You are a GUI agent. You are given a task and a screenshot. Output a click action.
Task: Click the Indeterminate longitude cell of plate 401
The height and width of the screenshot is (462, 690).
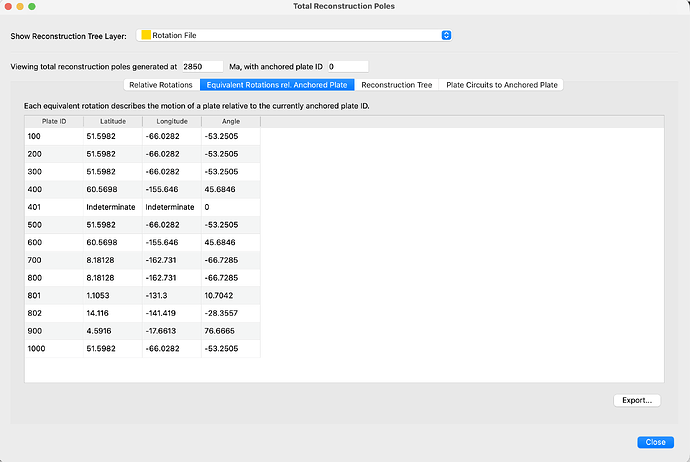point(170,207)
